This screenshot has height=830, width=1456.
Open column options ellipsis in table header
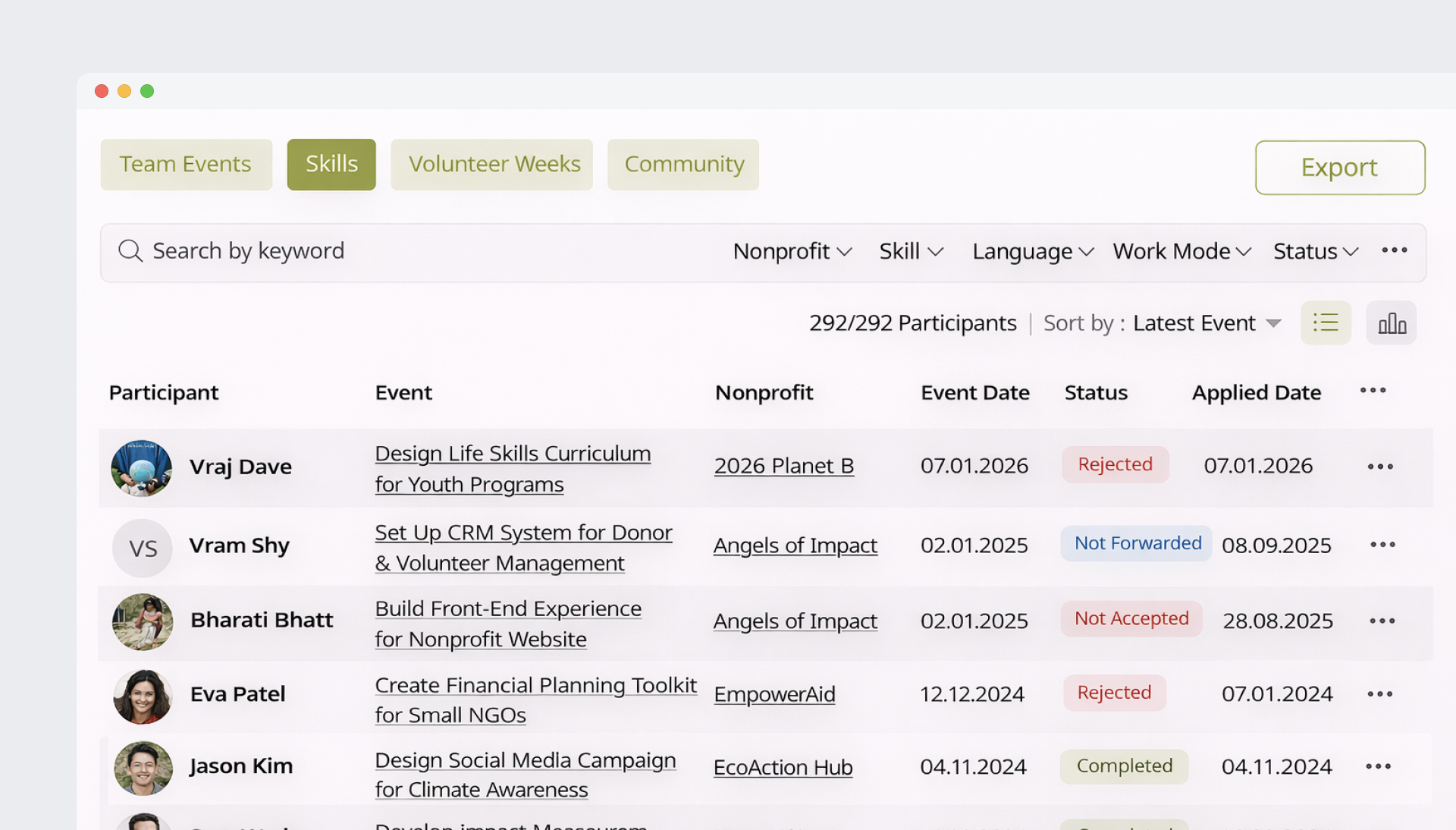pos(1373,391)
